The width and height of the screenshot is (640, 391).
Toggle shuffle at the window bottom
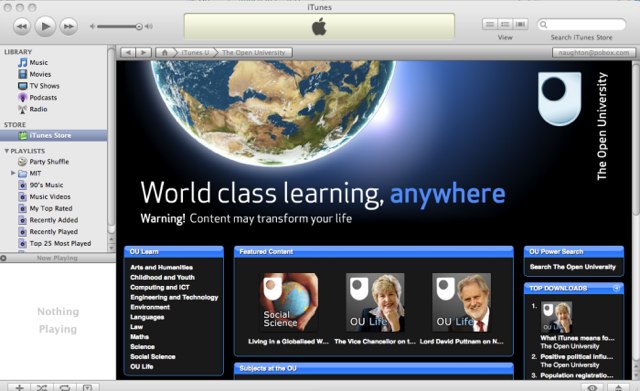(x=42, y=387)
